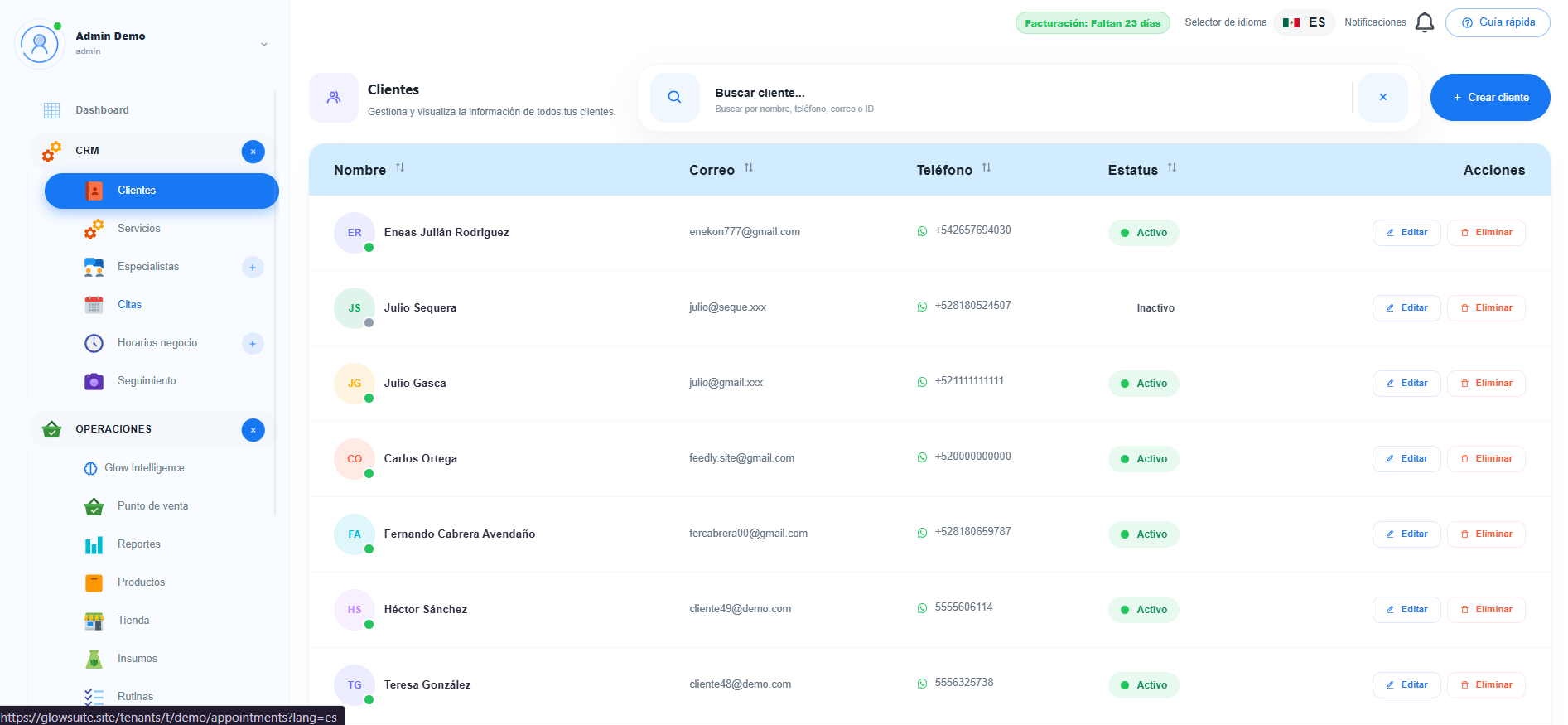Viewport: 1568px width, 725px height.
Task: Edit Eneas Julián Rodriguez
Action: click(1406, 233)
